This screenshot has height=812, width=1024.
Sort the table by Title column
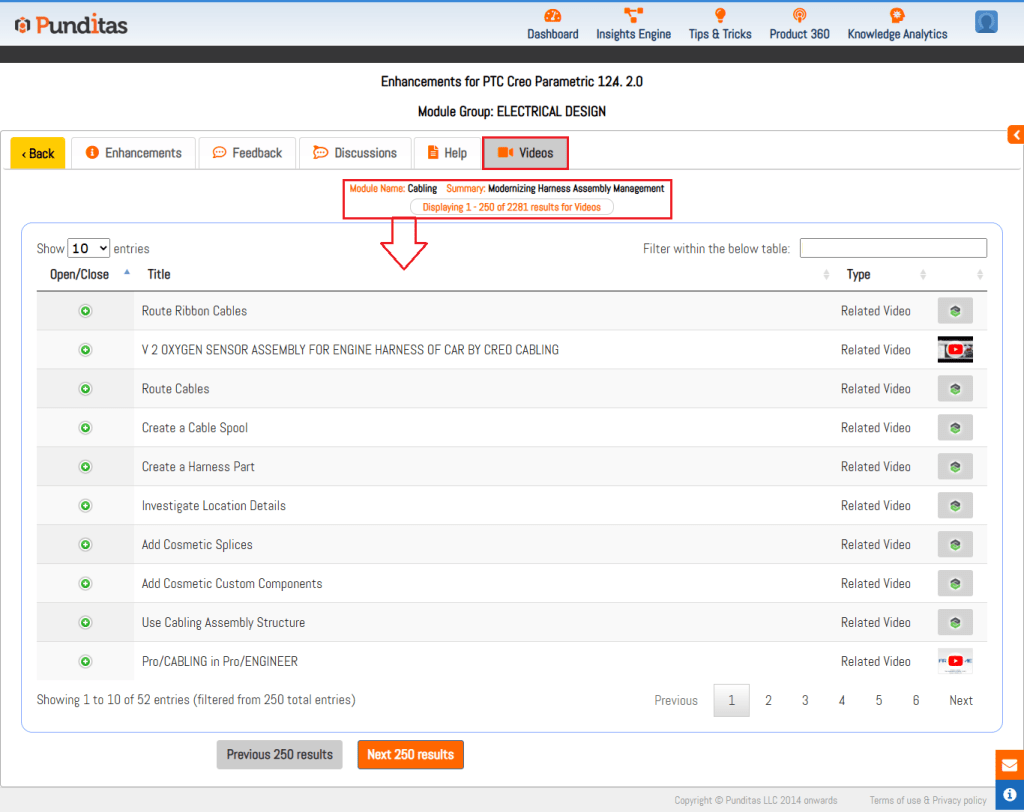pos(160,274)
